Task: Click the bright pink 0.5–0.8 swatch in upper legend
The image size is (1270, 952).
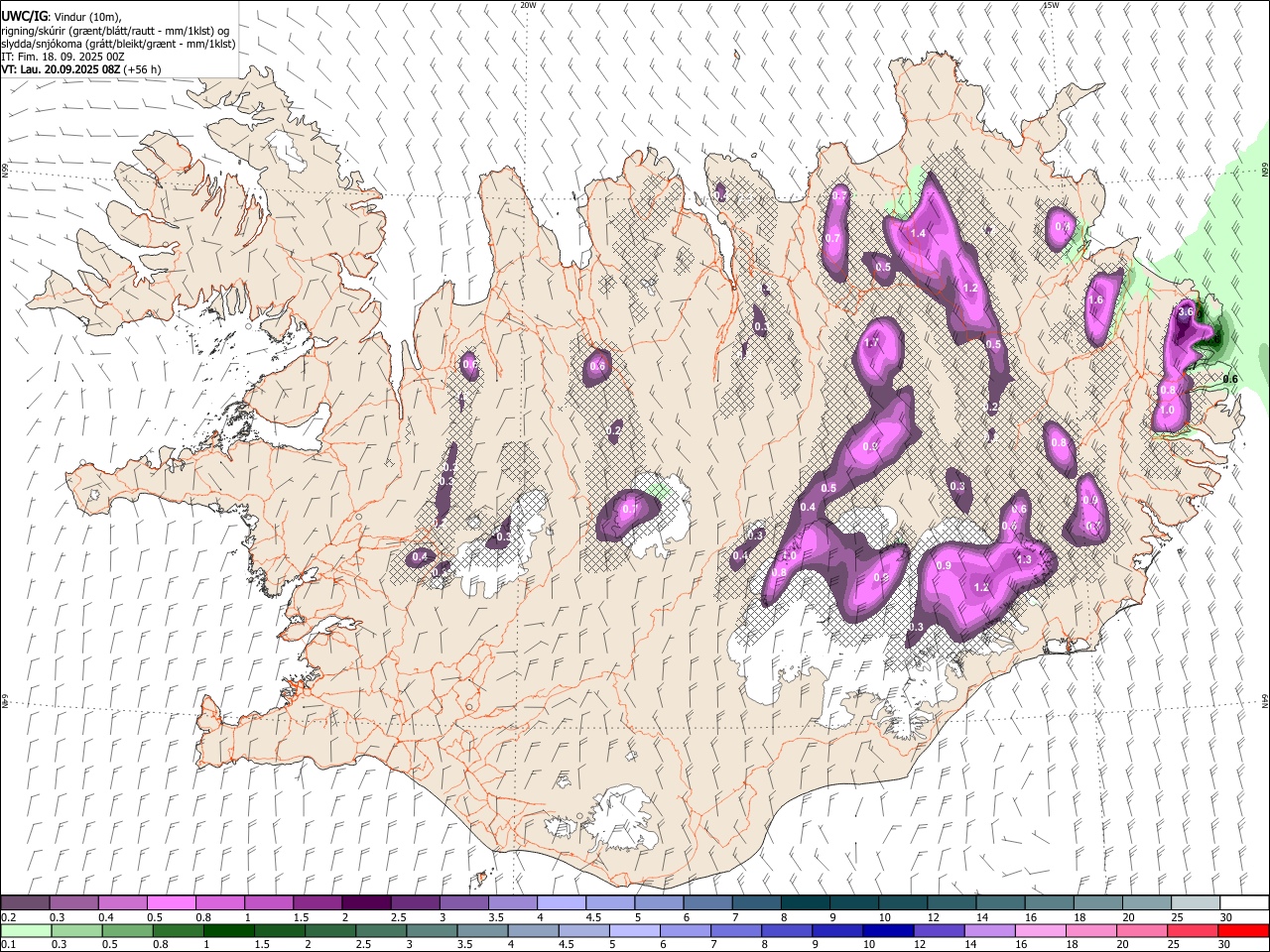Action: (171, 903)
